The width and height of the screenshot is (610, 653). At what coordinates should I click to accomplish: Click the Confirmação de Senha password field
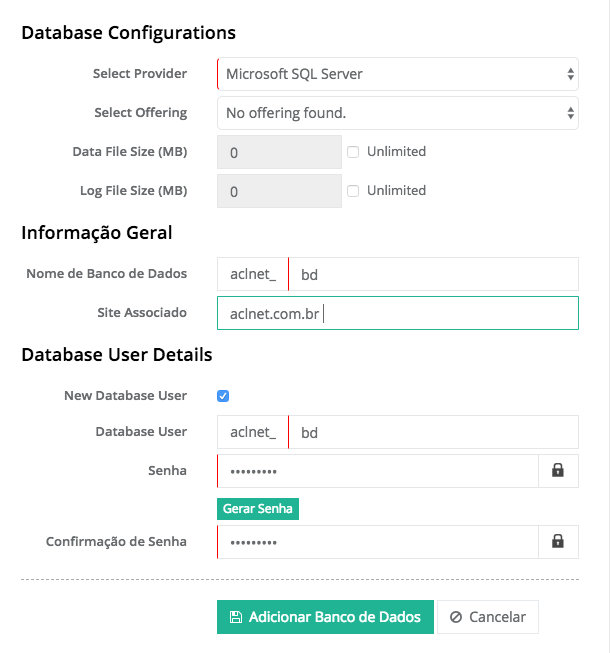click(x=377, y=542)
